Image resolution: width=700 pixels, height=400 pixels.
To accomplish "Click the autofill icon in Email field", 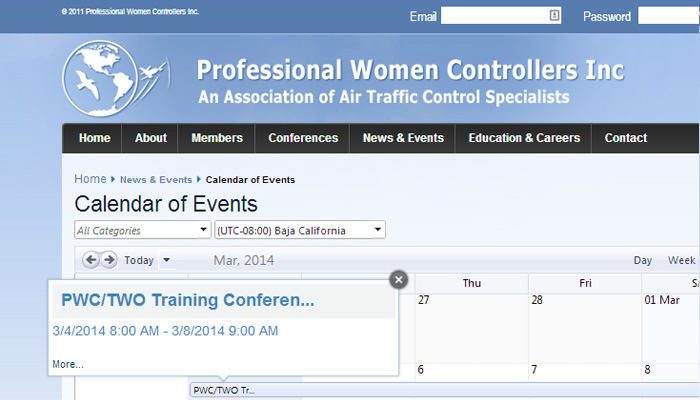I will tap(554, 16).
